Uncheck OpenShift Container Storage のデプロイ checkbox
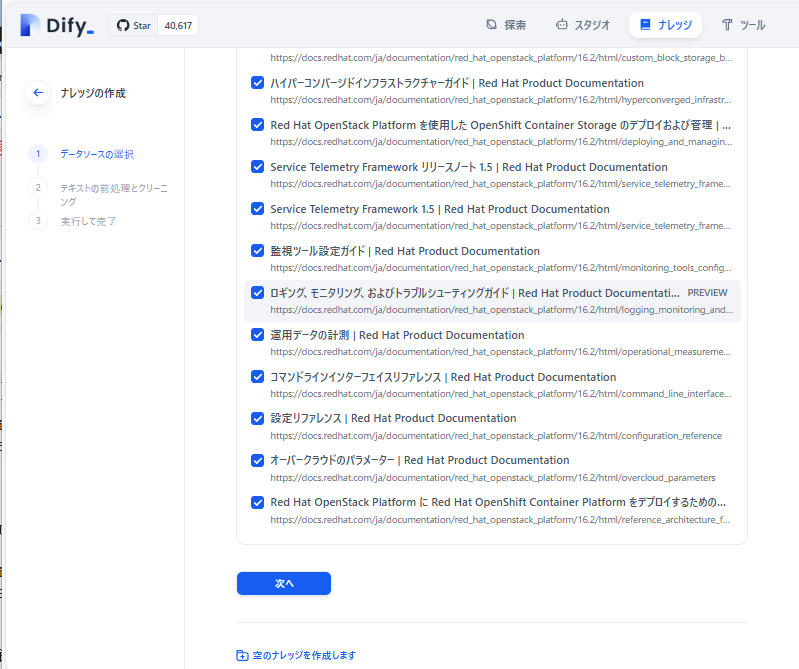 [x=257, y=125]
